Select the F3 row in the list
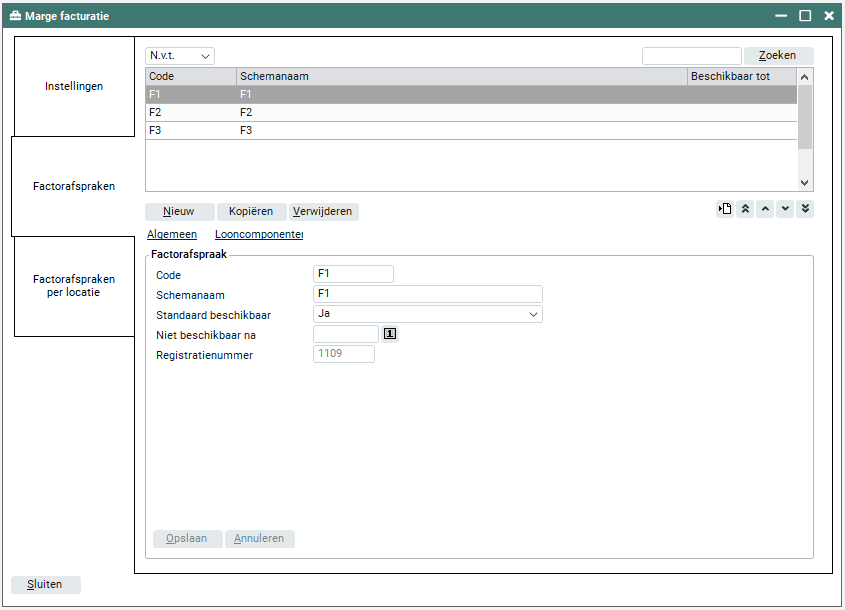Viewport: 845px width, 610px height. 471,130
